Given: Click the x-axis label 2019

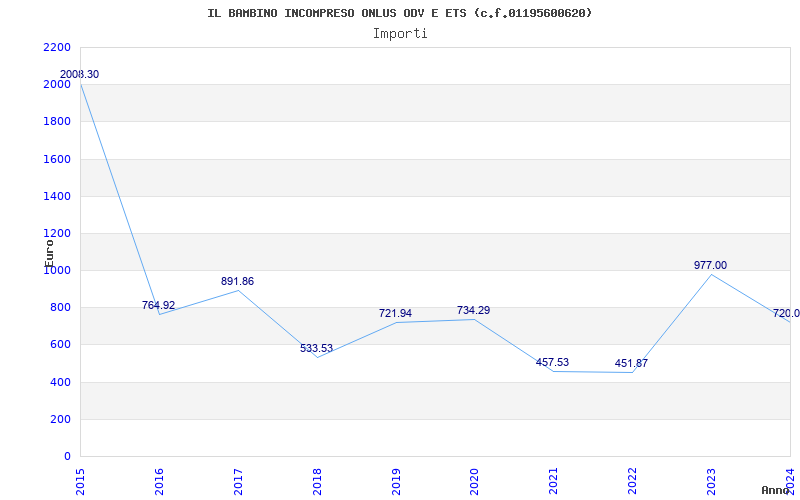Looking at the screenshot, I should tap(395, 481).
